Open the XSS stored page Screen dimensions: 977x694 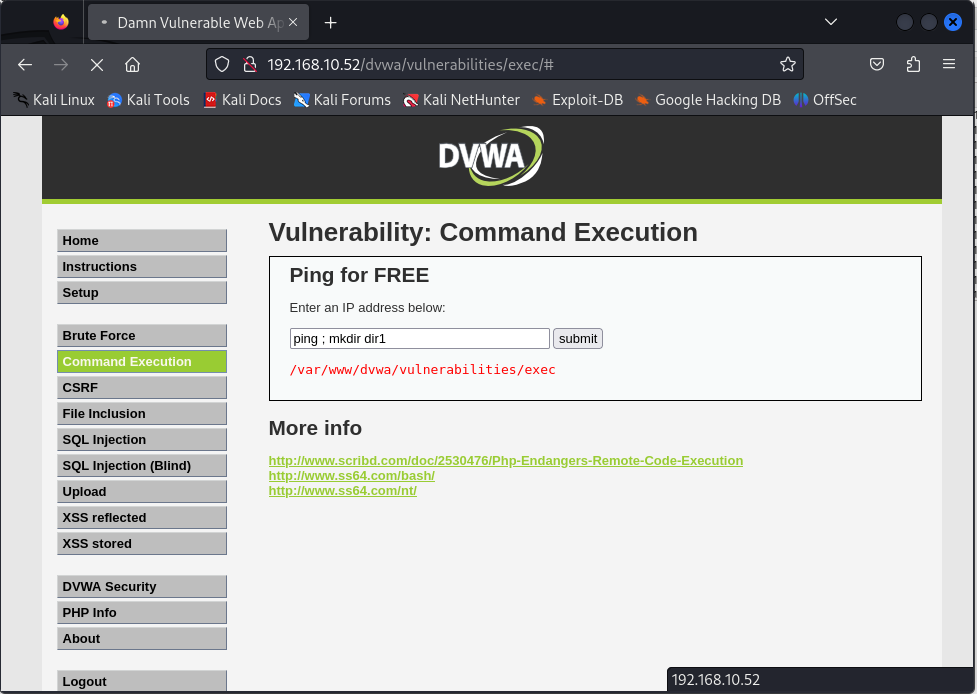click(142, 544)
